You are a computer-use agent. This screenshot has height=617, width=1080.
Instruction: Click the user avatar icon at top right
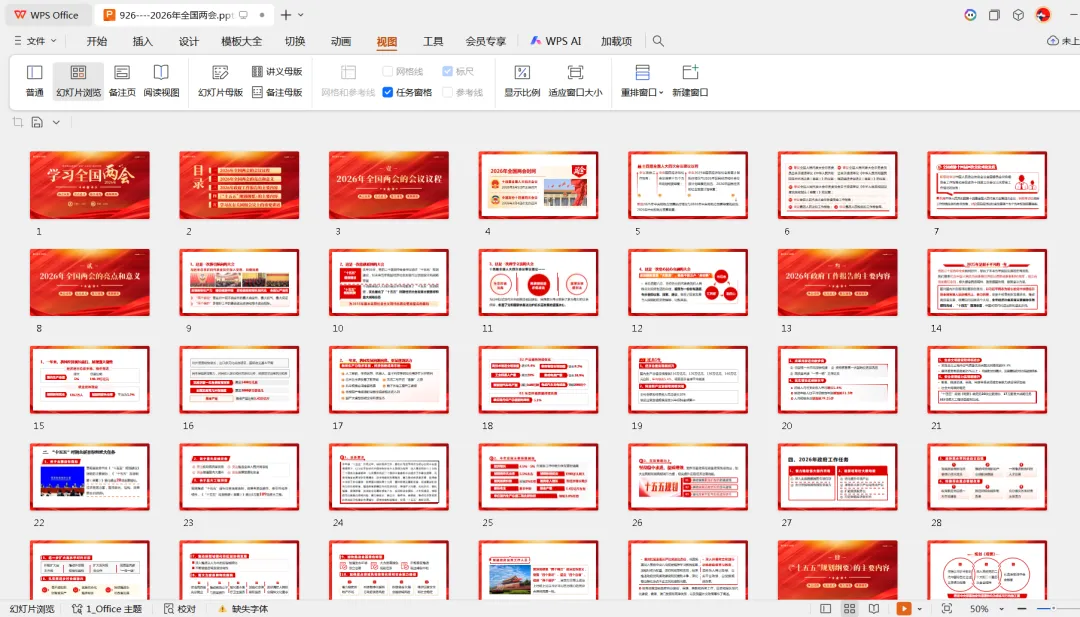click(x=1043, y=14)
